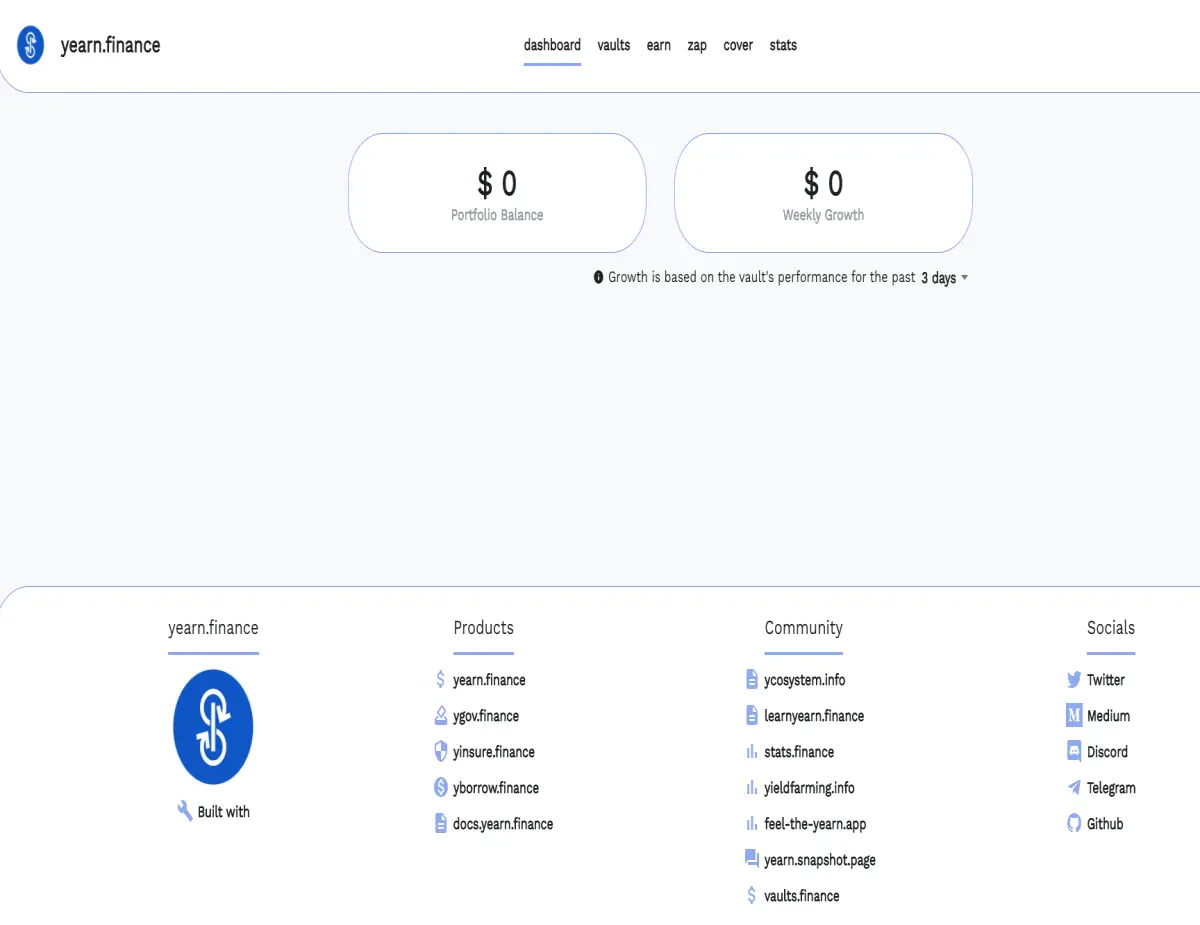Open the Medium social link

pos(1108,716)
